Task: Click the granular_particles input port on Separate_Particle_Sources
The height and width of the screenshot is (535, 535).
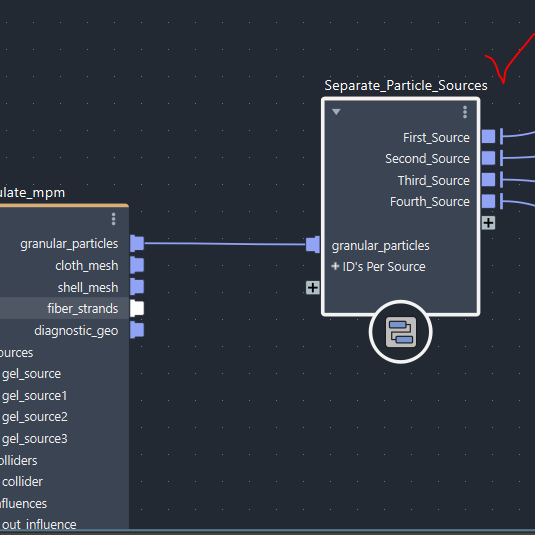Action: pyautogui.click(x=313, y=245)
